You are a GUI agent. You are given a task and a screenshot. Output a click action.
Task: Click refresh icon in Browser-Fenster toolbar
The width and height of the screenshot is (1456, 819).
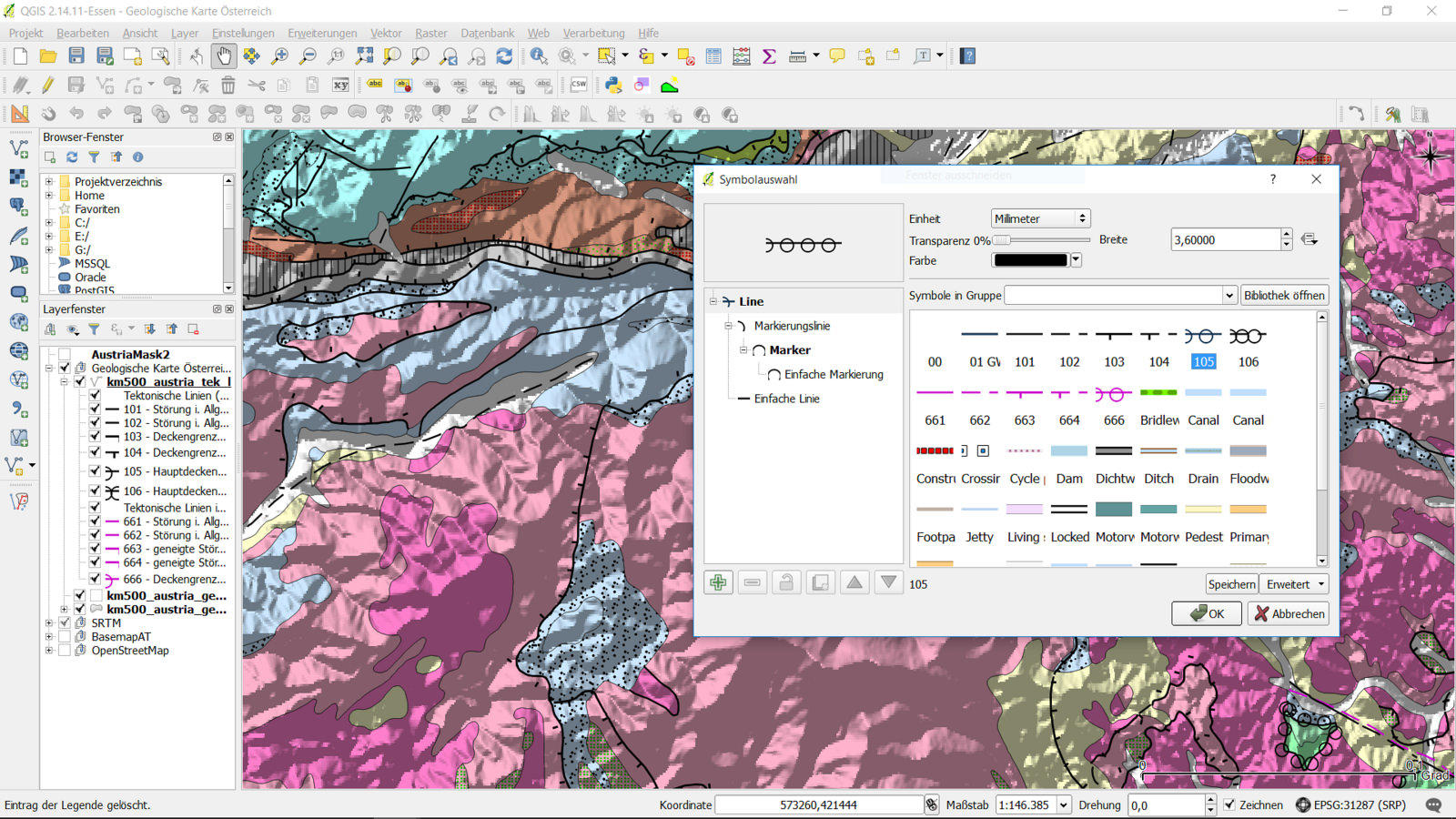(x=72, y=157)
